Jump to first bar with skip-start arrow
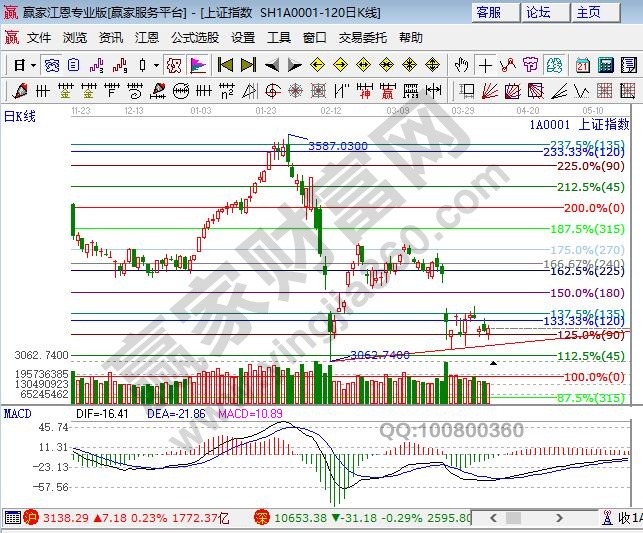This screenshot has width=643, height=533. pos(225,65)
